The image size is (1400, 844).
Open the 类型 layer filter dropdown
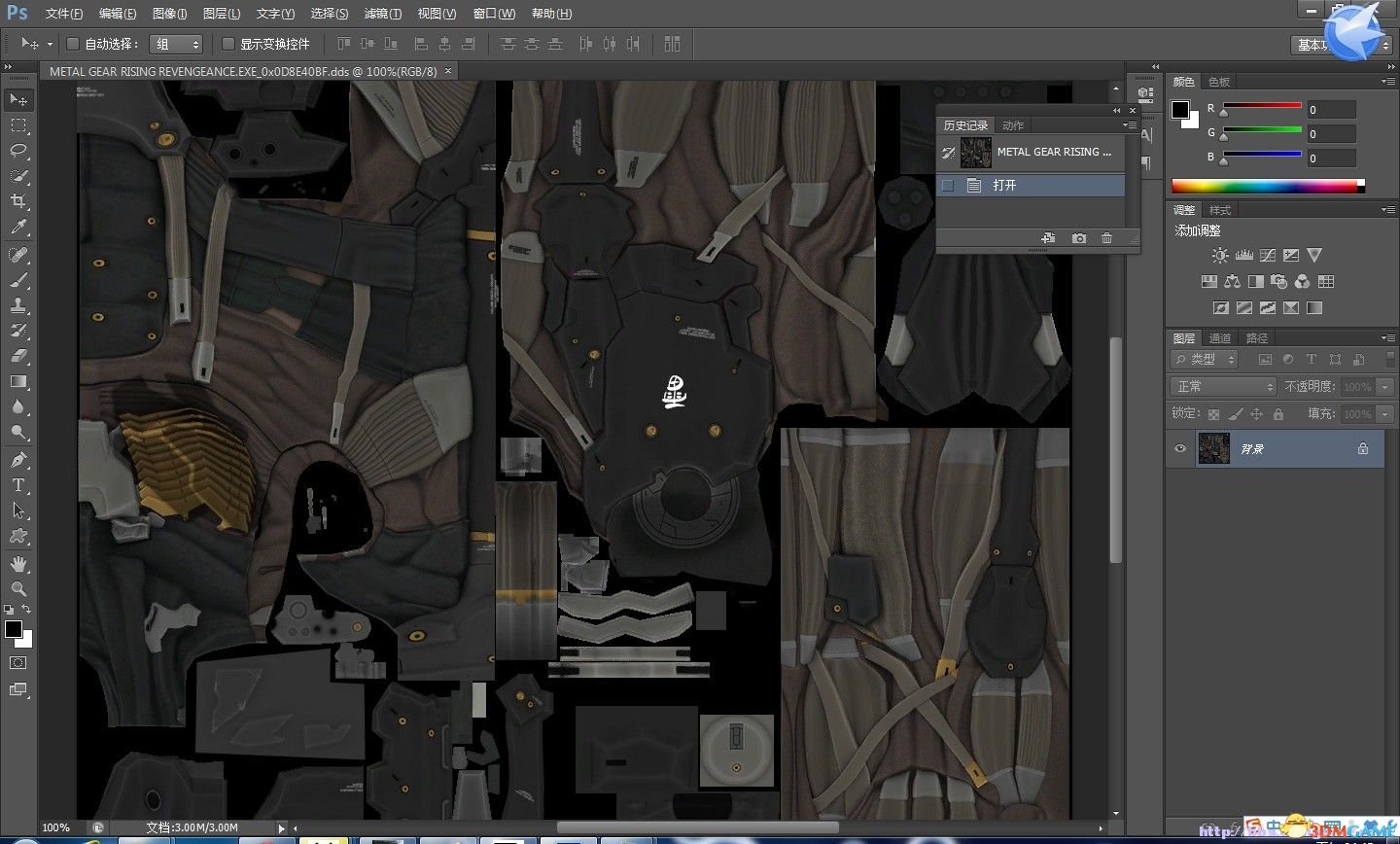(1205, 359)
